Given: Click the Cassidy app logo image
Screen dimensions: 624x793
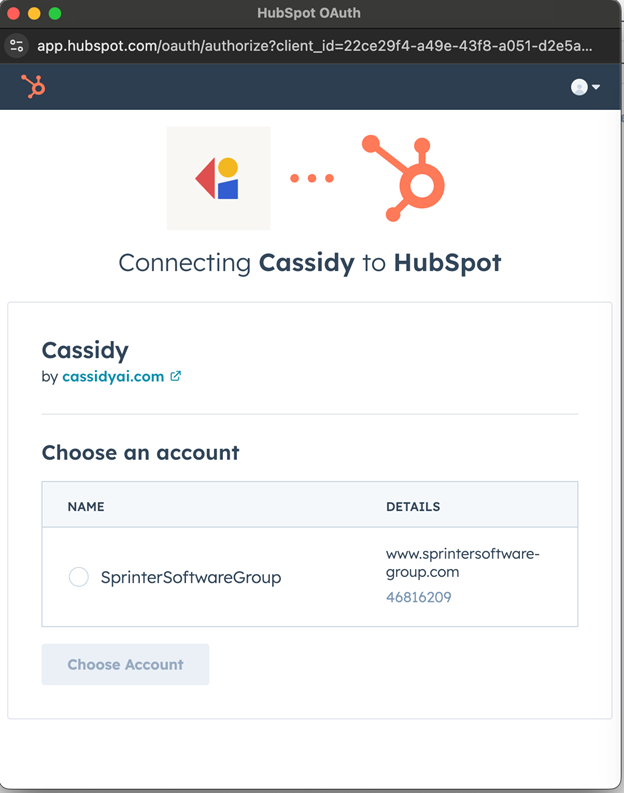Looking at the screenshot, I should [218, 178].
